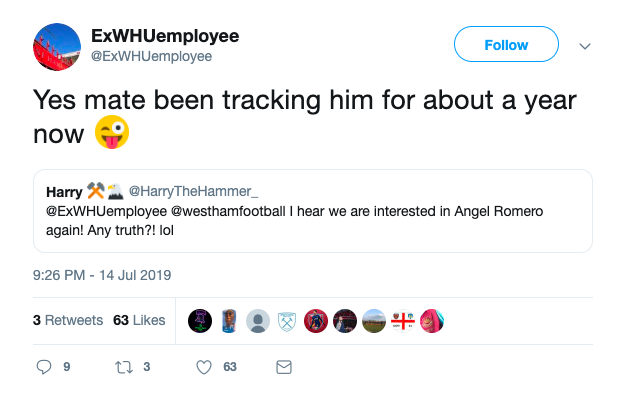View the 63 Likes list

coord(139,320)
